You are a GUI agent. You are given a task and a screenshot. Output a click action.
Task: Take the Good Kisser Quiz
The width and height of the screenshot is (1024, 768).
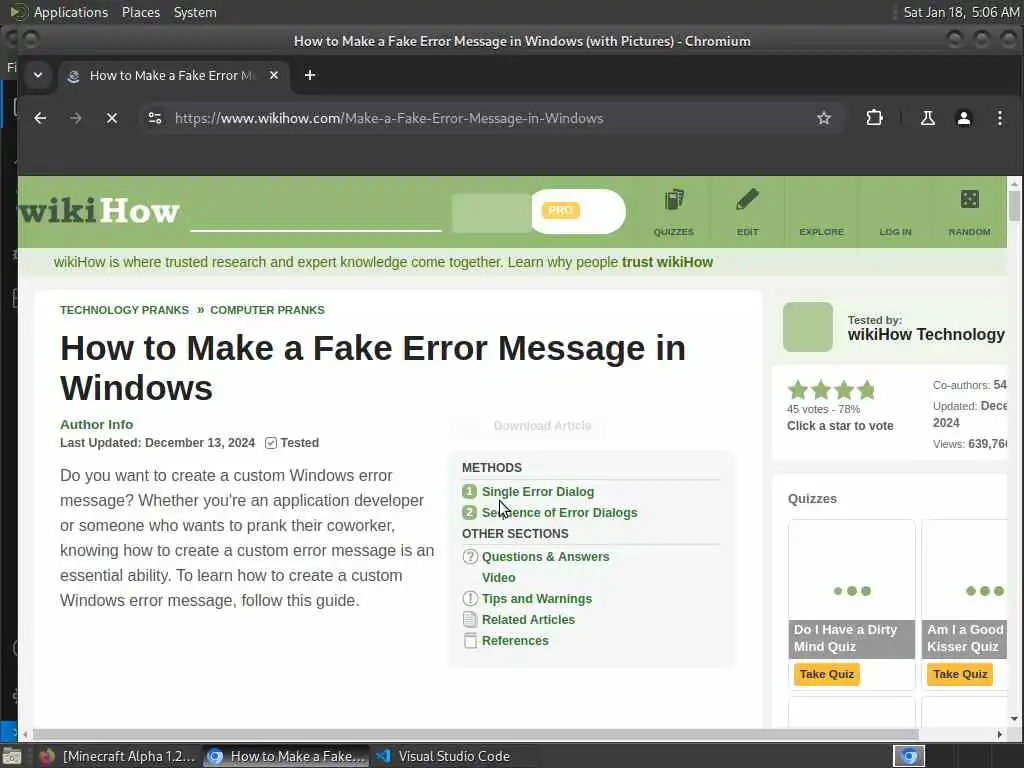[x=959, y=674]
